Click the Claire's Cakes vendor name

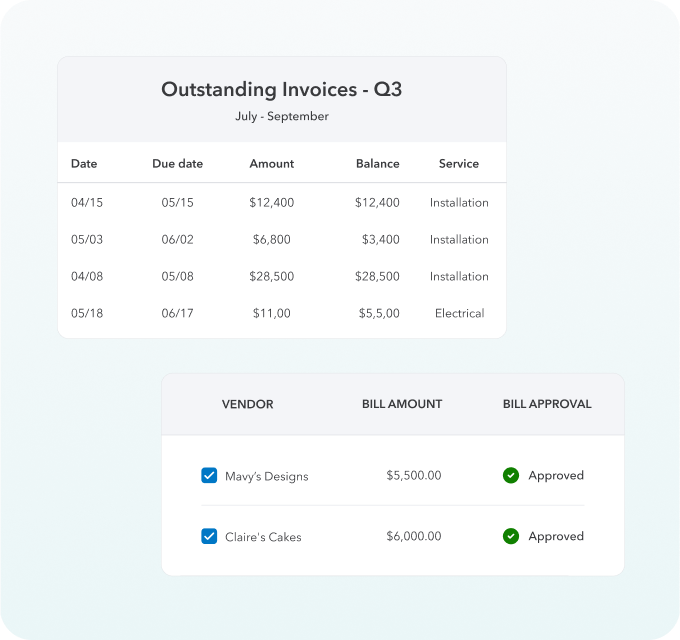click(263, 537)
